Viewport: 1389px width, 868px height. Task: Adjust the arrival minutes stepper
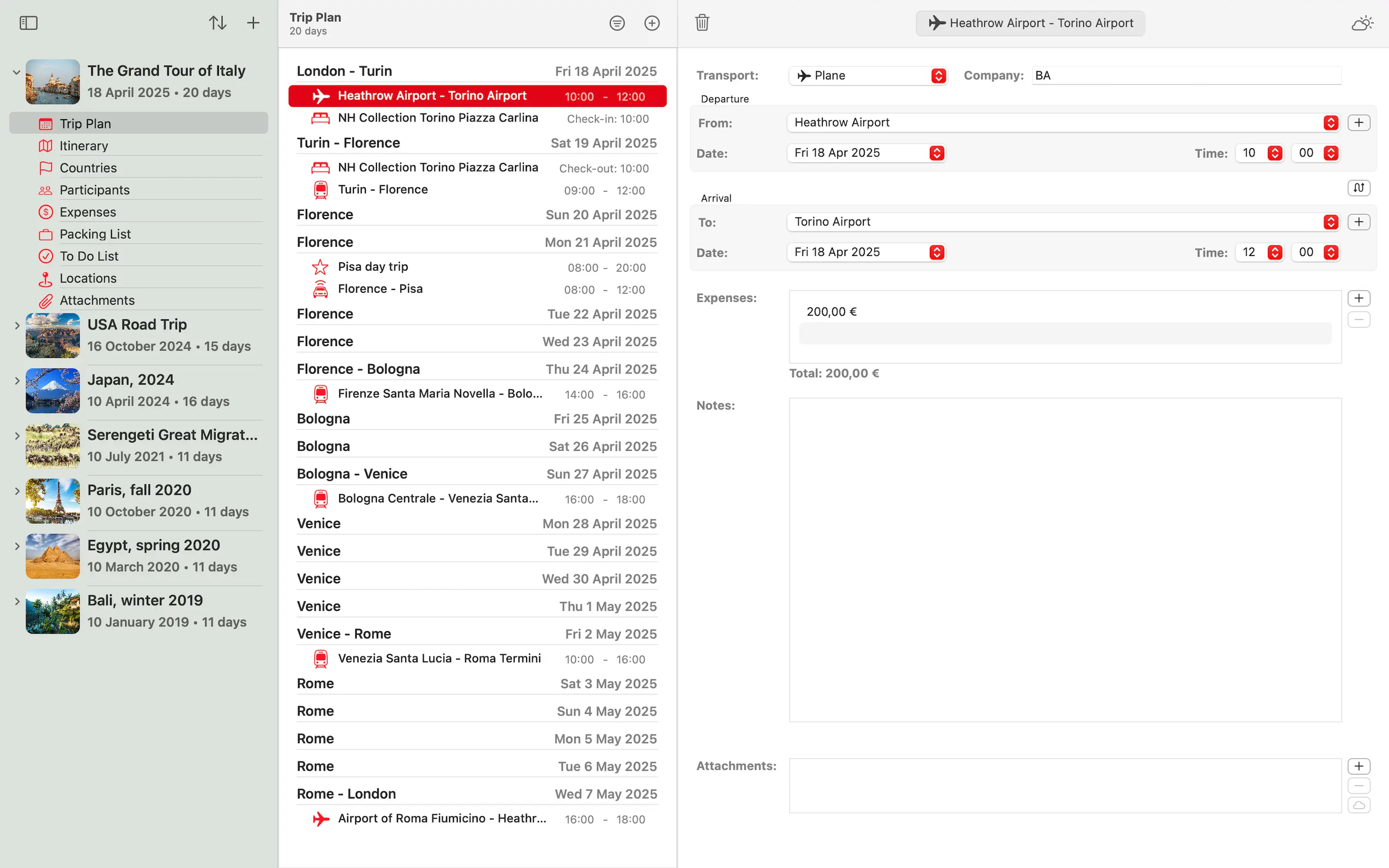[1331, 253]
